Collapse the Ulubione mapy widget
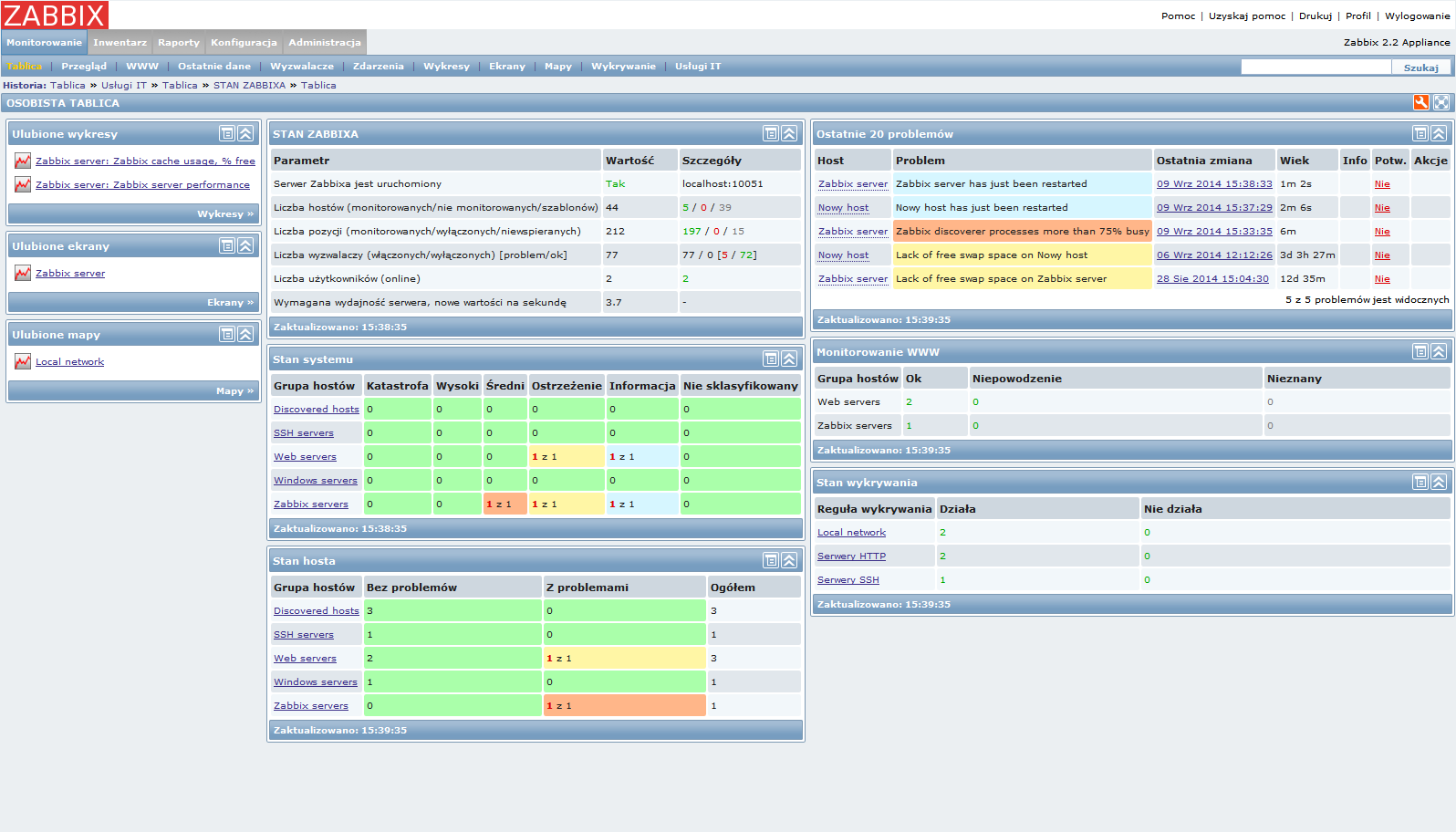The height and width of the screenshot is (832, 1456). point(245,334)
